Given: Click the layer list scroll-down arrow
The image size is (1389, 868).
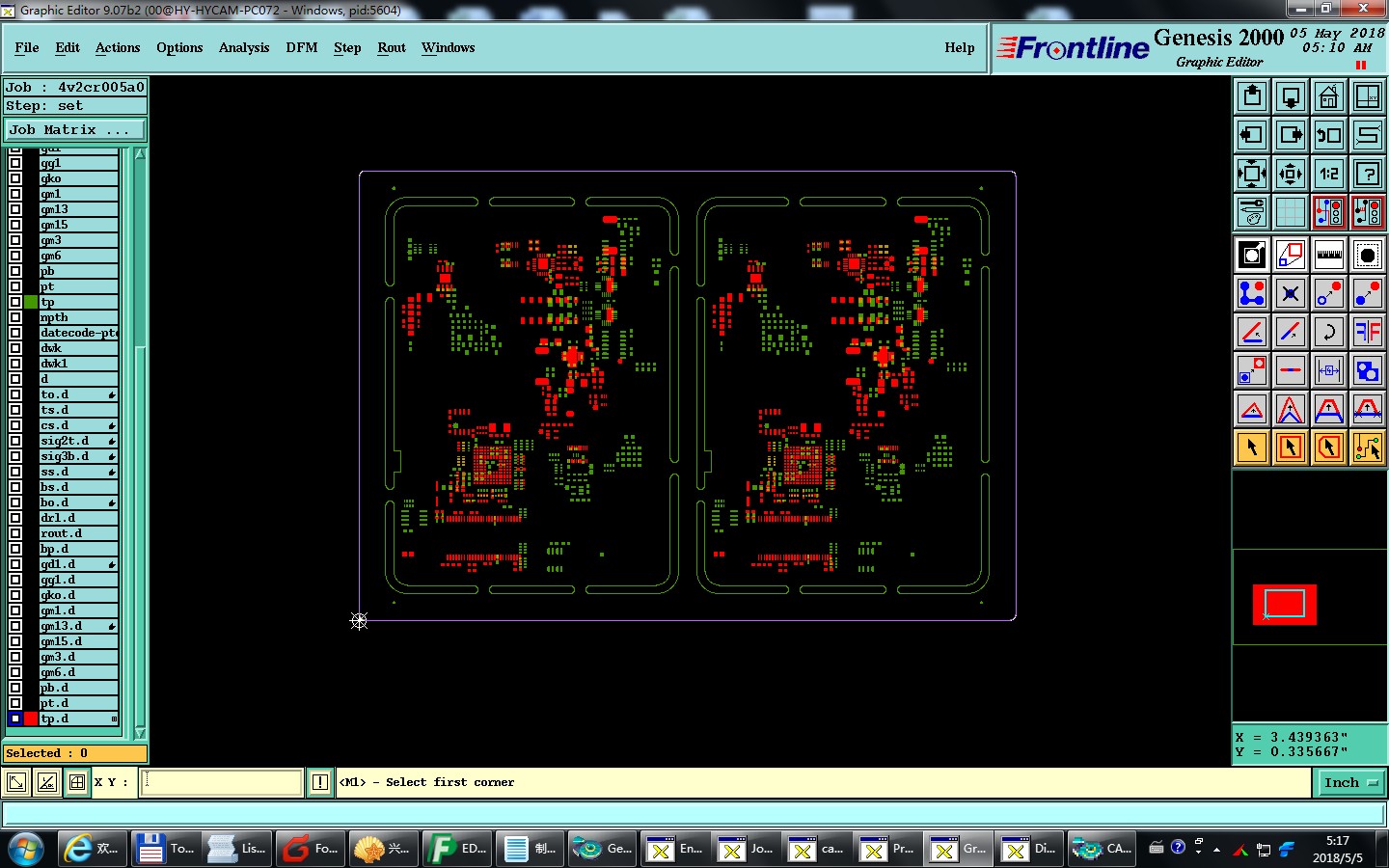Looking at the screenshot, I should 140,733.
